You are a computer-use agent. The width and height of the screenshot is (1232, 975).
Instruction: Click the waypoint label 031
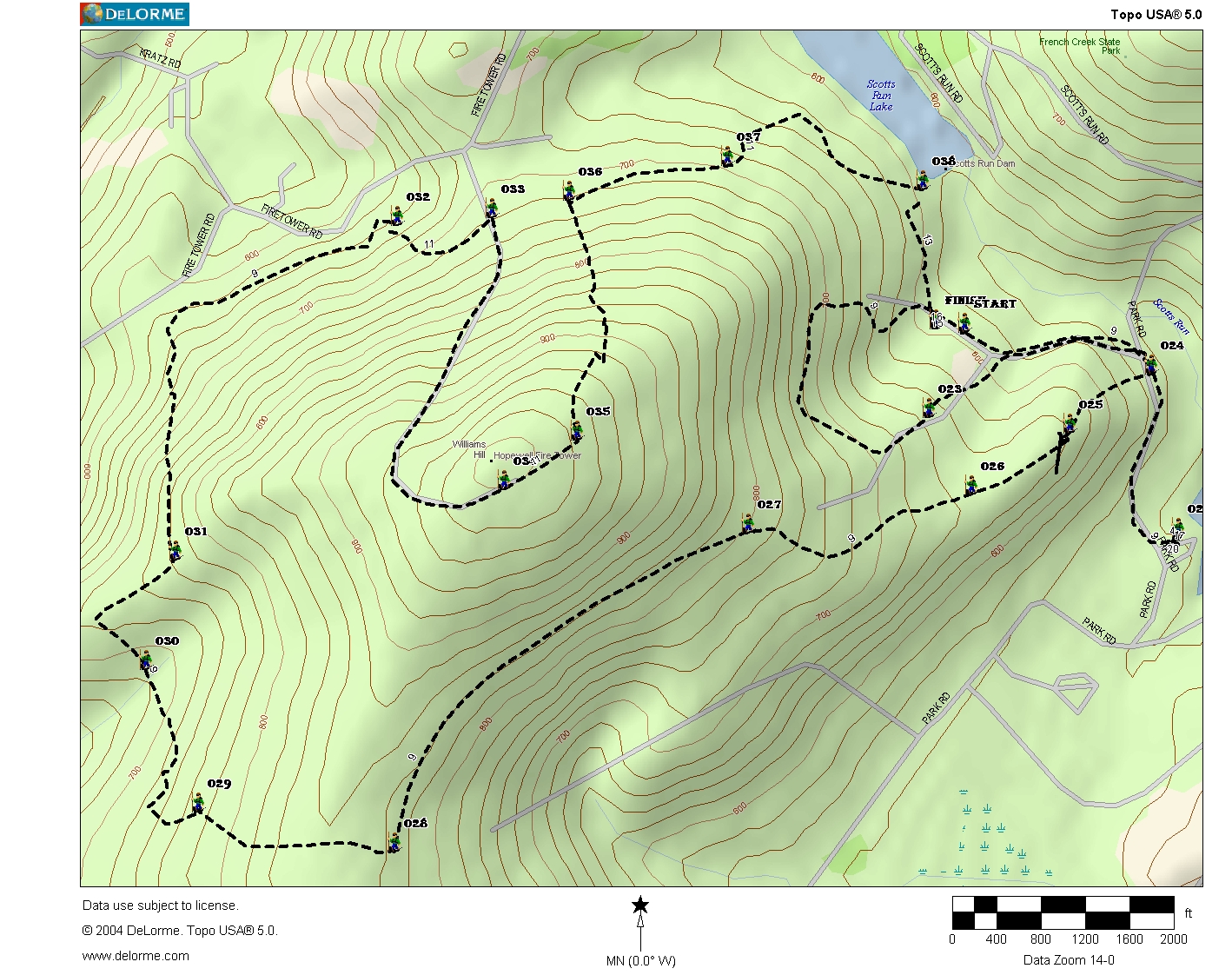tap(195, 531)
